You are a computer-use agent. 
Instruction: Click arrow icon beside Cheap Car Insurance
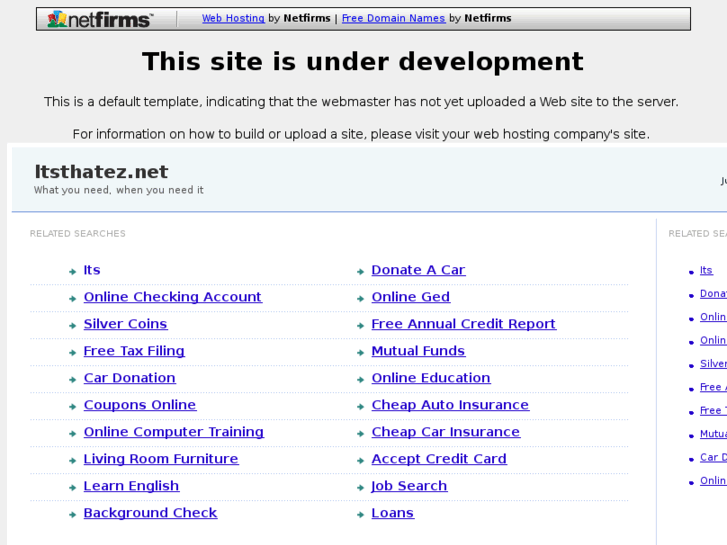click(x=360, y=434)
